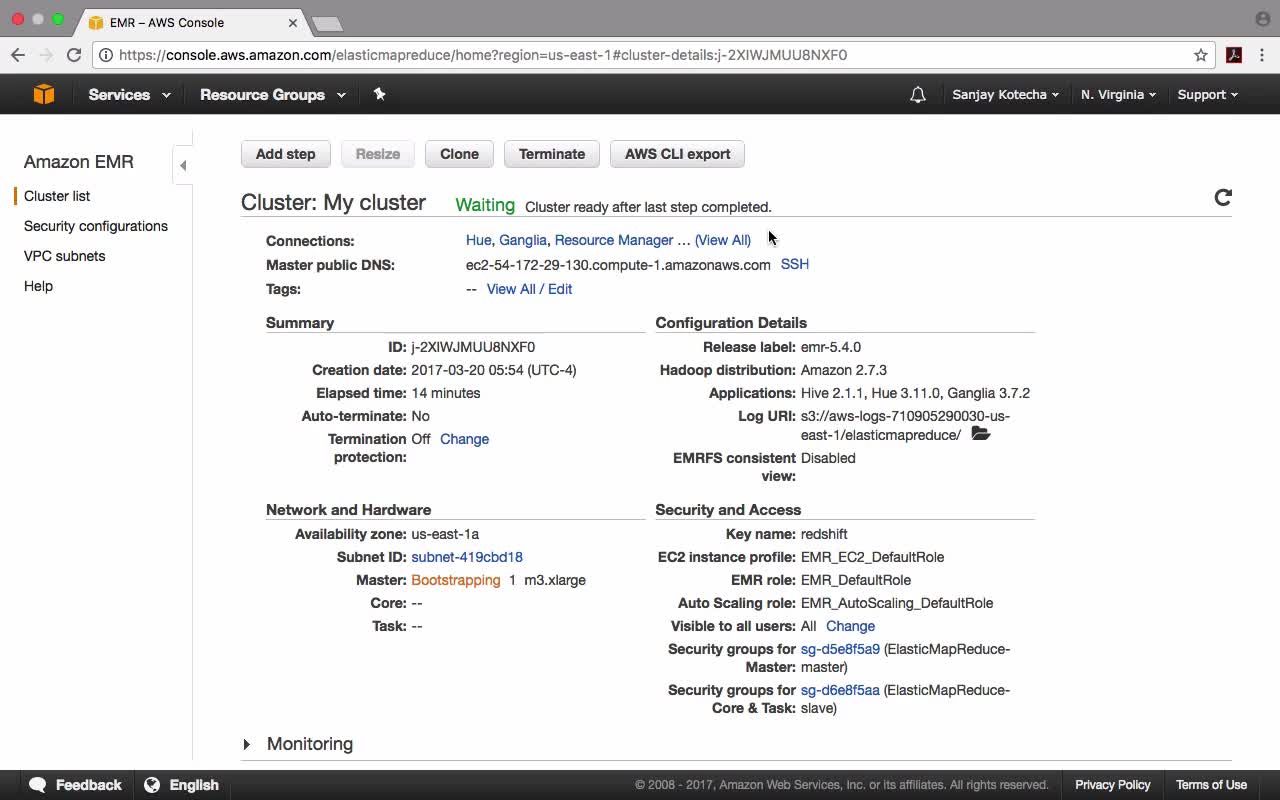Open Cluster list in the sidebar
The height and width of the screenshot is (800, 1280).
pyautogui.click(x=57, y=196)
